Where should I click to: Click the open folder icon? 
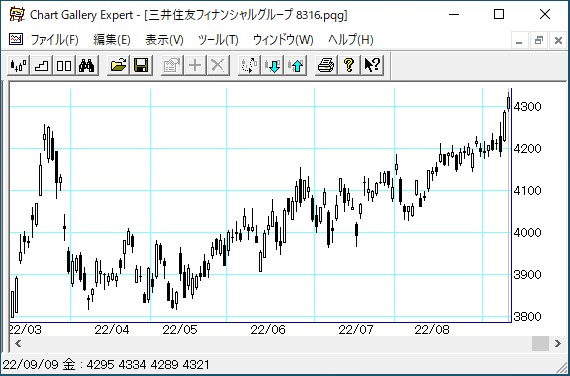point(119,66)
